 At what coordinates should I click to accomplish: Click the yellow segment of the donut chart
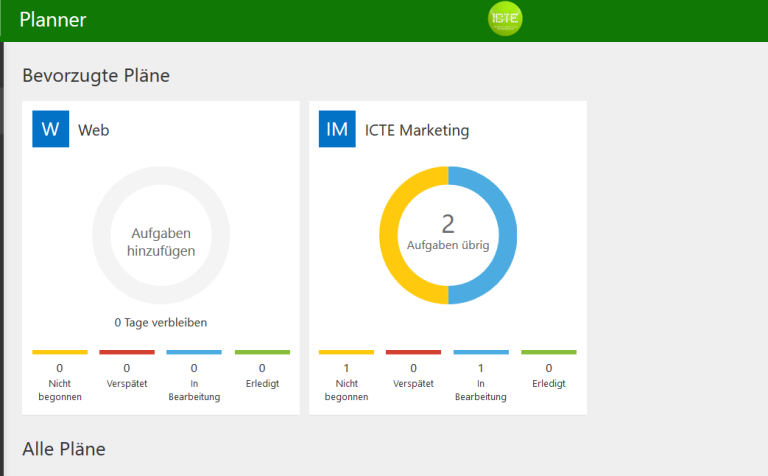[x=389, y=235]
